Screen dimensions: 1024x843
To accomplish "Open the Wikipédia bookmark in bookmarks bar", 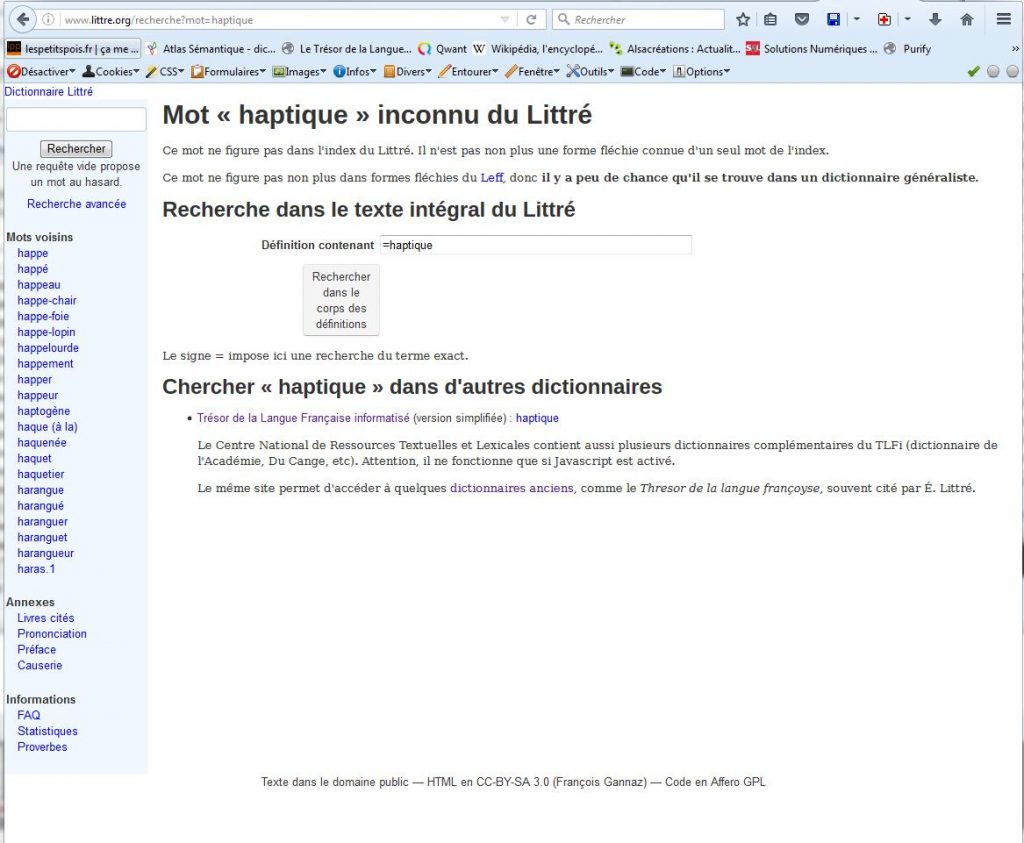I will click(x=538, y=48).
